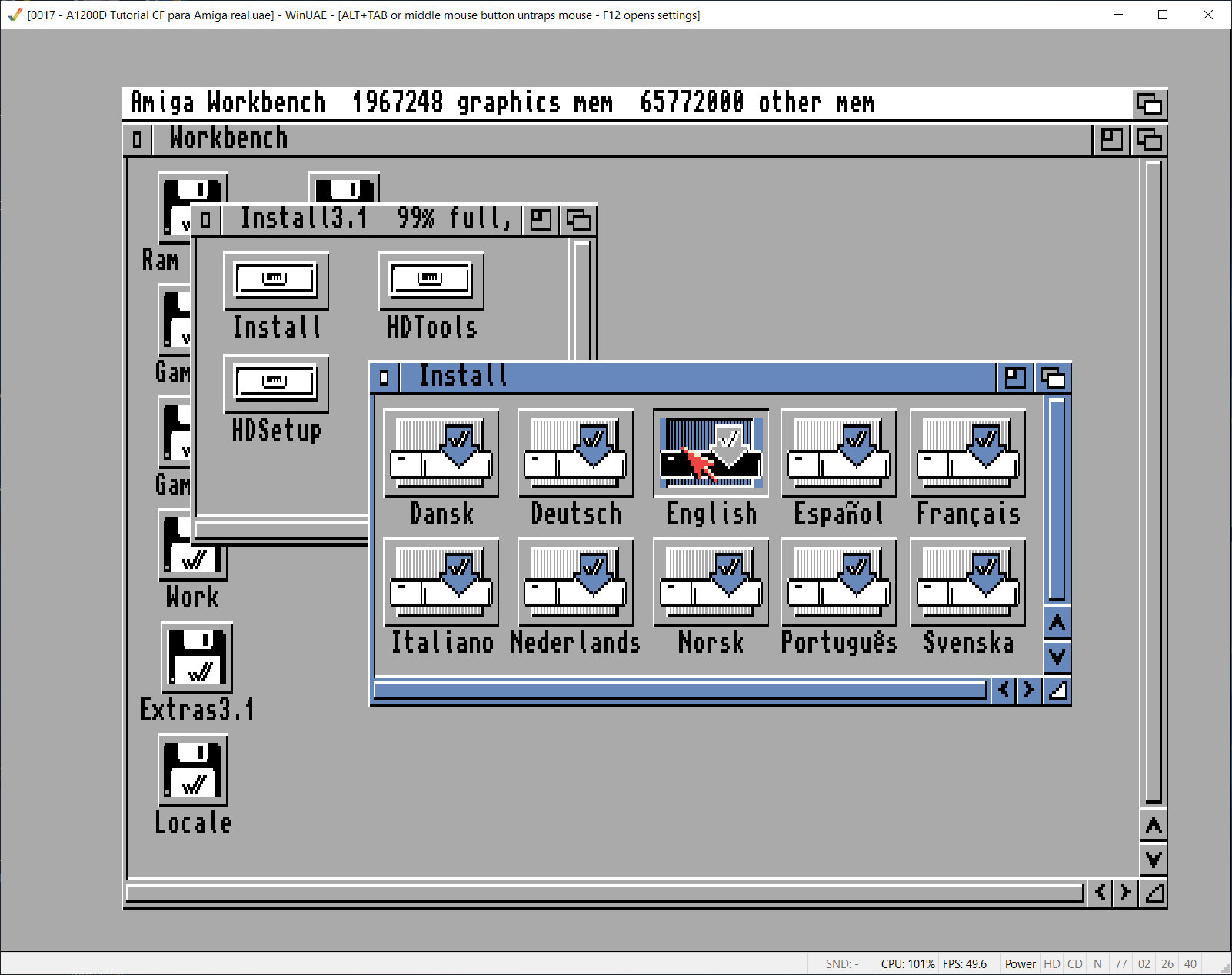Click the Workbench window horizontal scrollbar
This screenshot has height=975, width=1232.
coord(604,893)
